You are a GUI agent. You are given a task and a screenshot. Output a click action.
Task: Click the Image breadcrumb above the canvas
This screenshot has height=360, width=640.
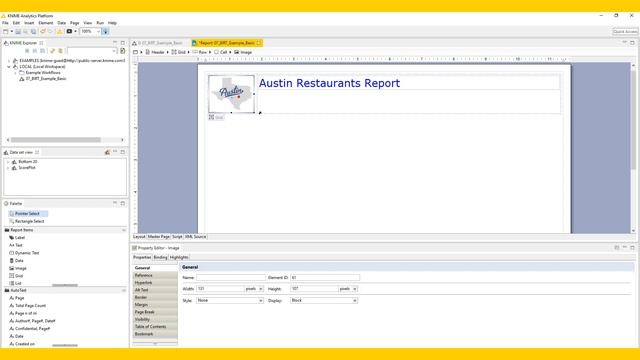243,52
